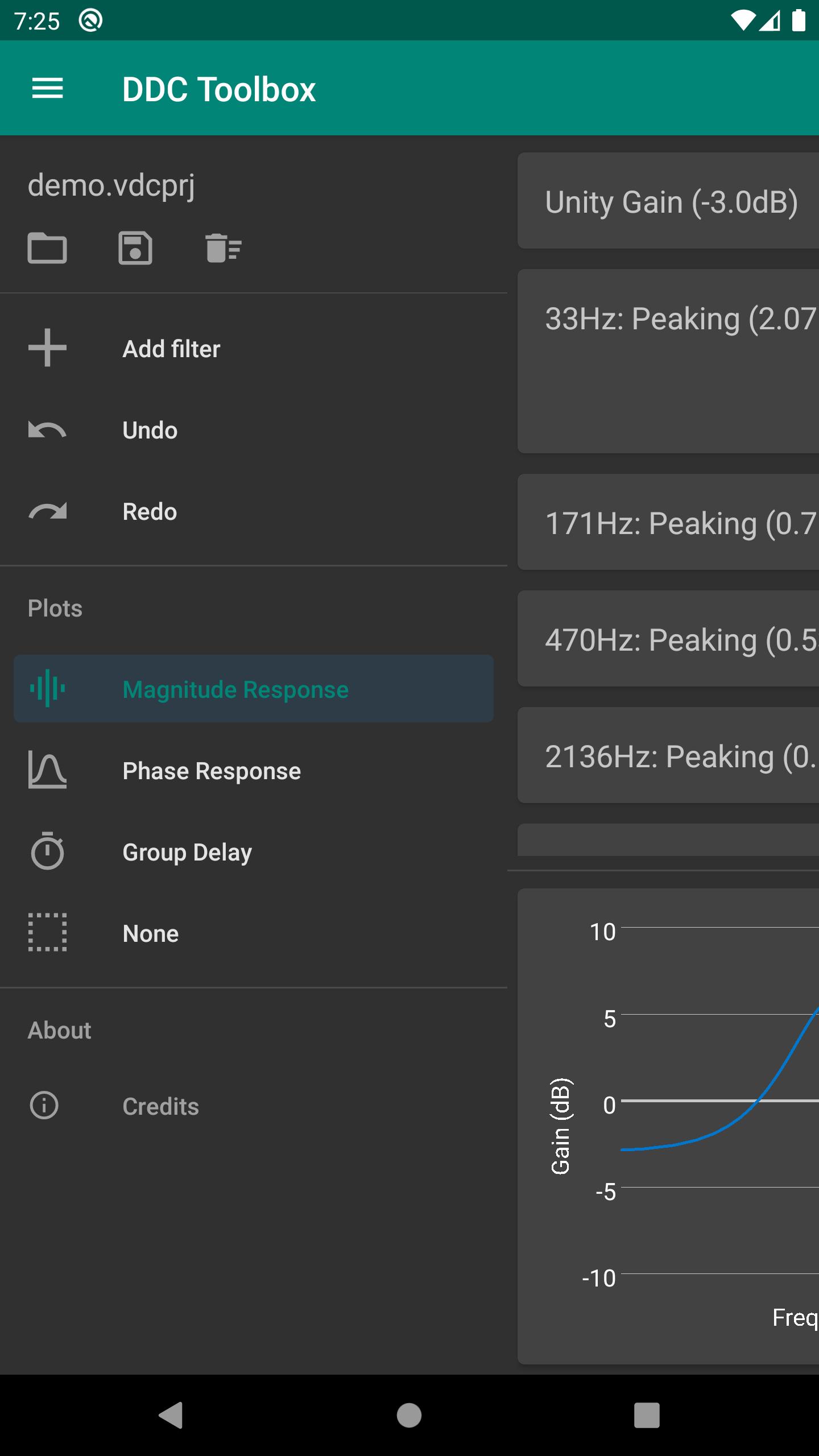Choose Undo in the drawer

pyautogui.click(x=254, y=430)
